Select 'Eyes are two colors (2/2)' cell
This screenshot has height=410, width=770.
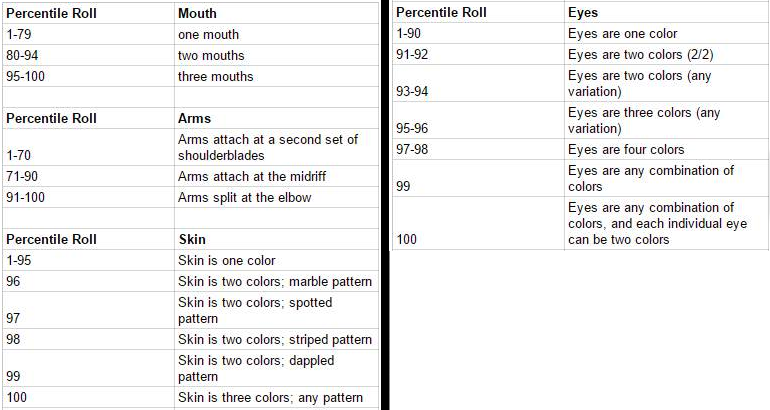[x=666, y=55]
